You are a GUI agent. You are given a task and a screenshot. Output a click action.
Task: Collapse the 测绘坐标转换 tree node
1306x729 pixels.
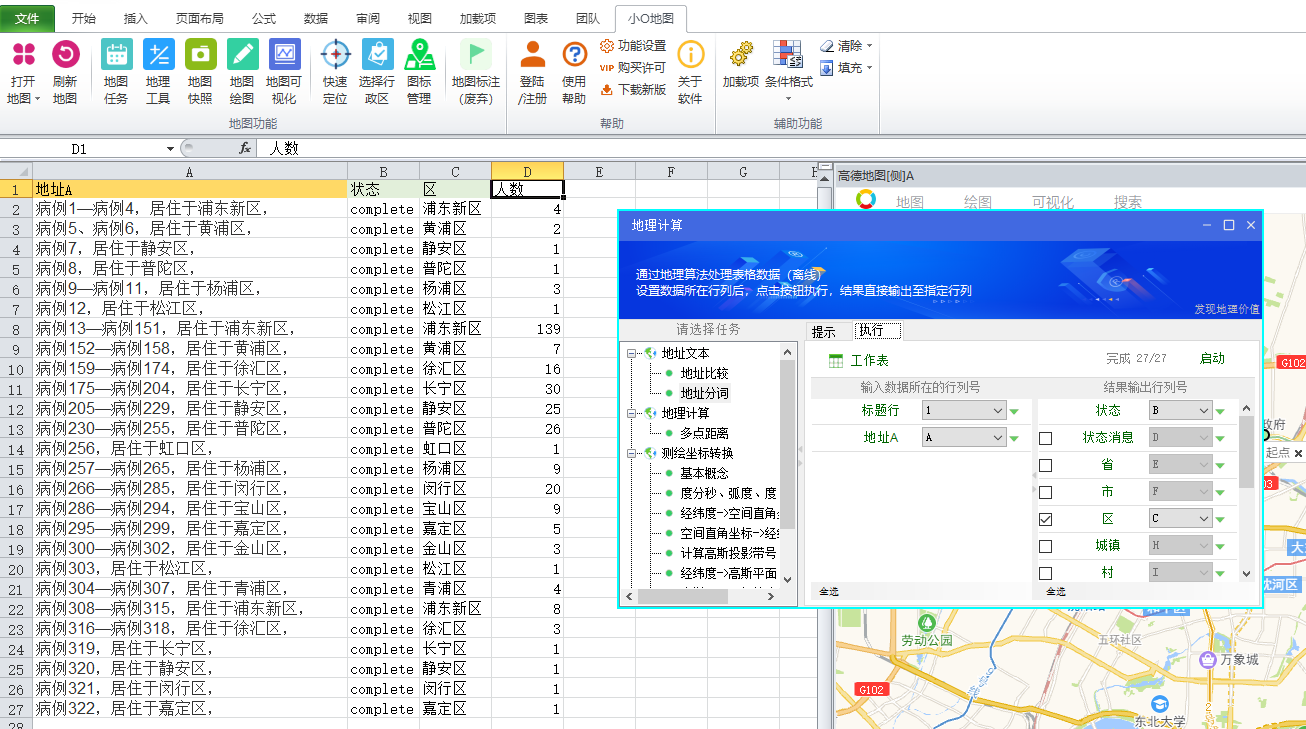pos(632,453)
